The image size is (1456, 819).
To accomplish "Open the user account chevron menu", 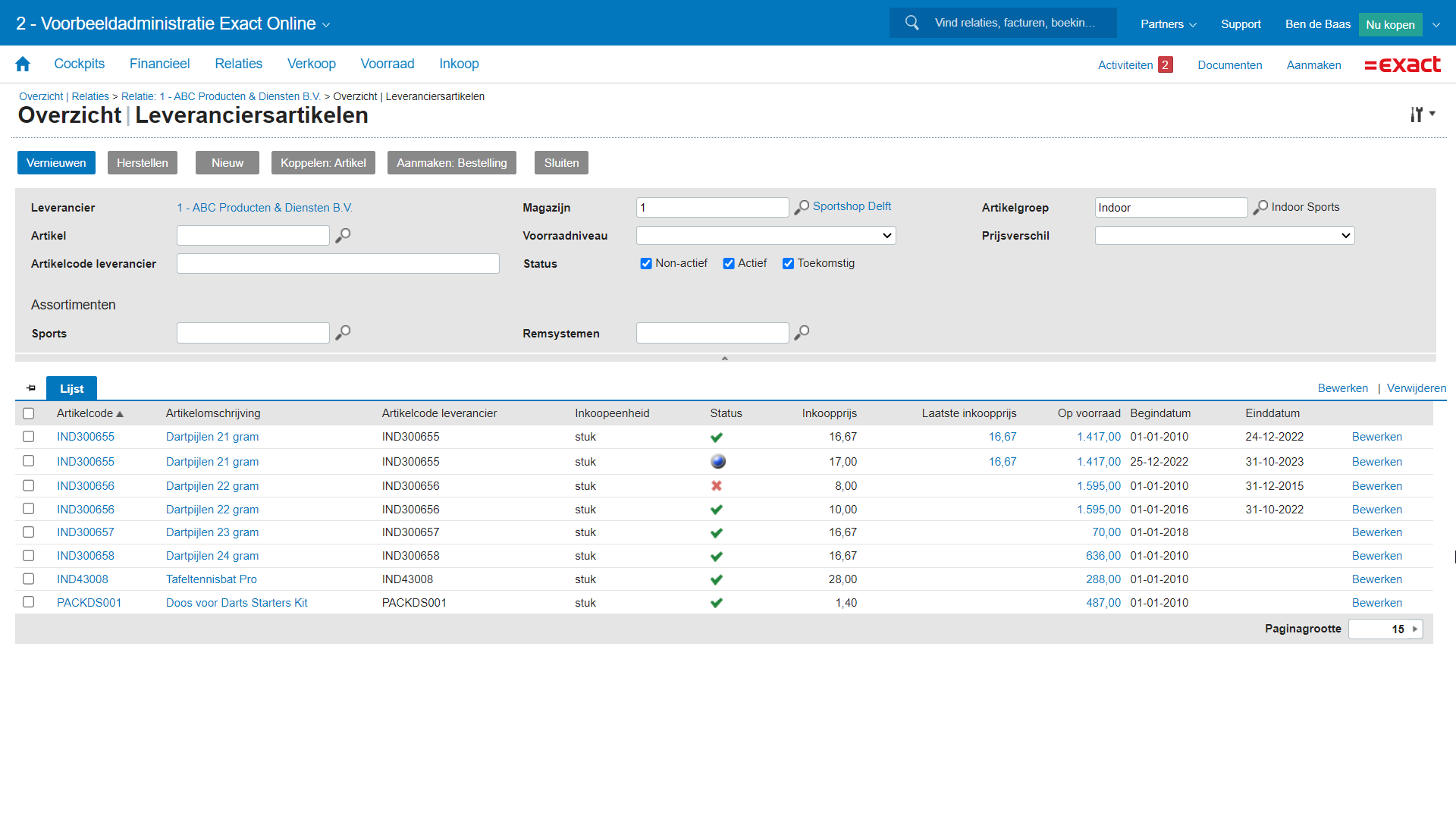I will point(1436,24).
